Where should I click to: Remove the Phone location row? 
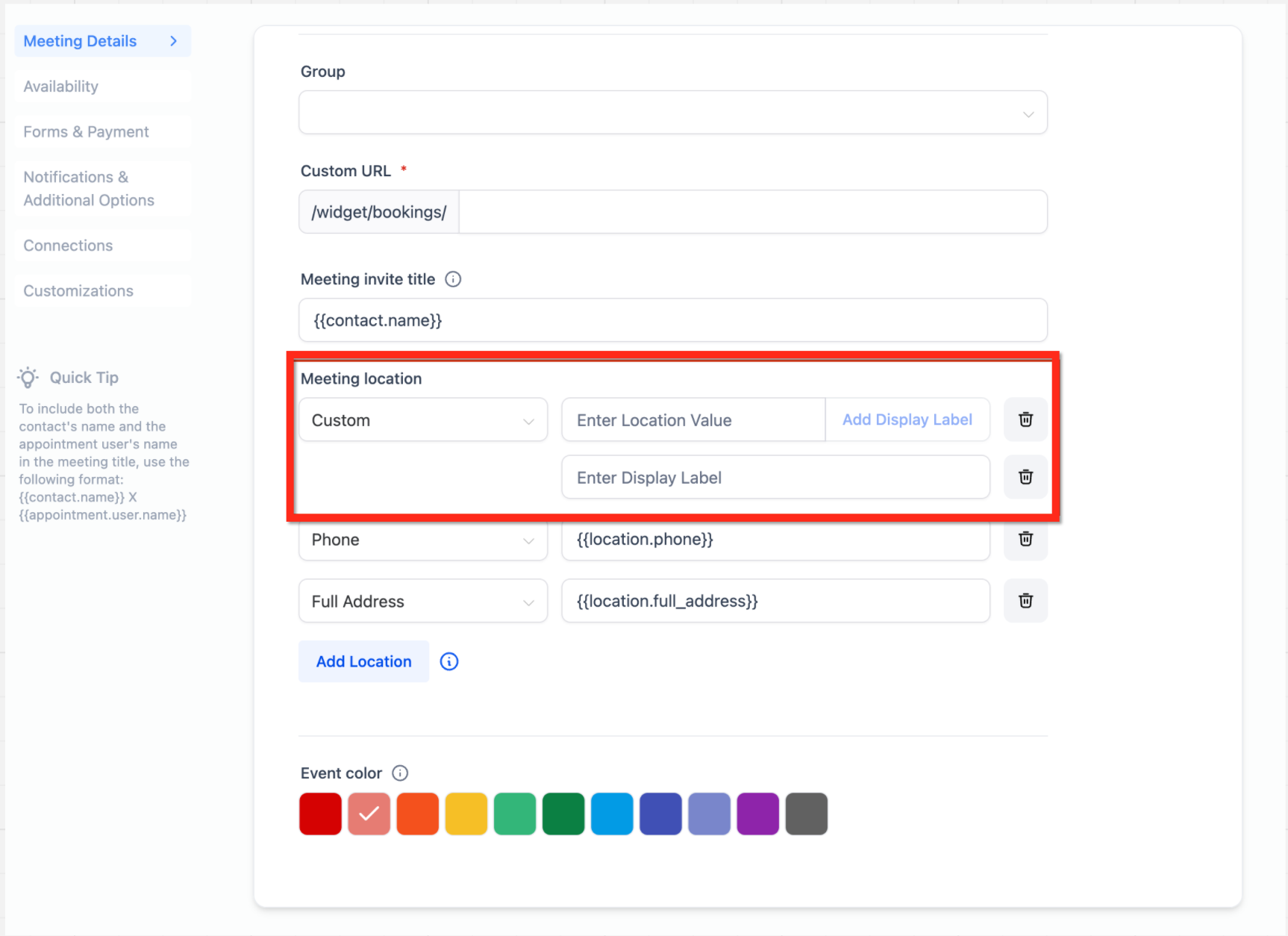pos(1025,539)
